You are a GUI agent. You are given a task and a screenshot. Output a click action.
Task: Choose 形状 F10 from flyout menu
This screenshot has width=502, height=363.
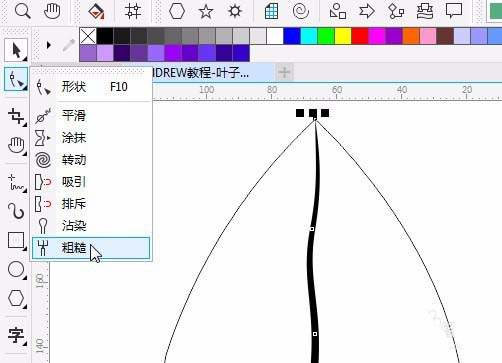(91, 87)
